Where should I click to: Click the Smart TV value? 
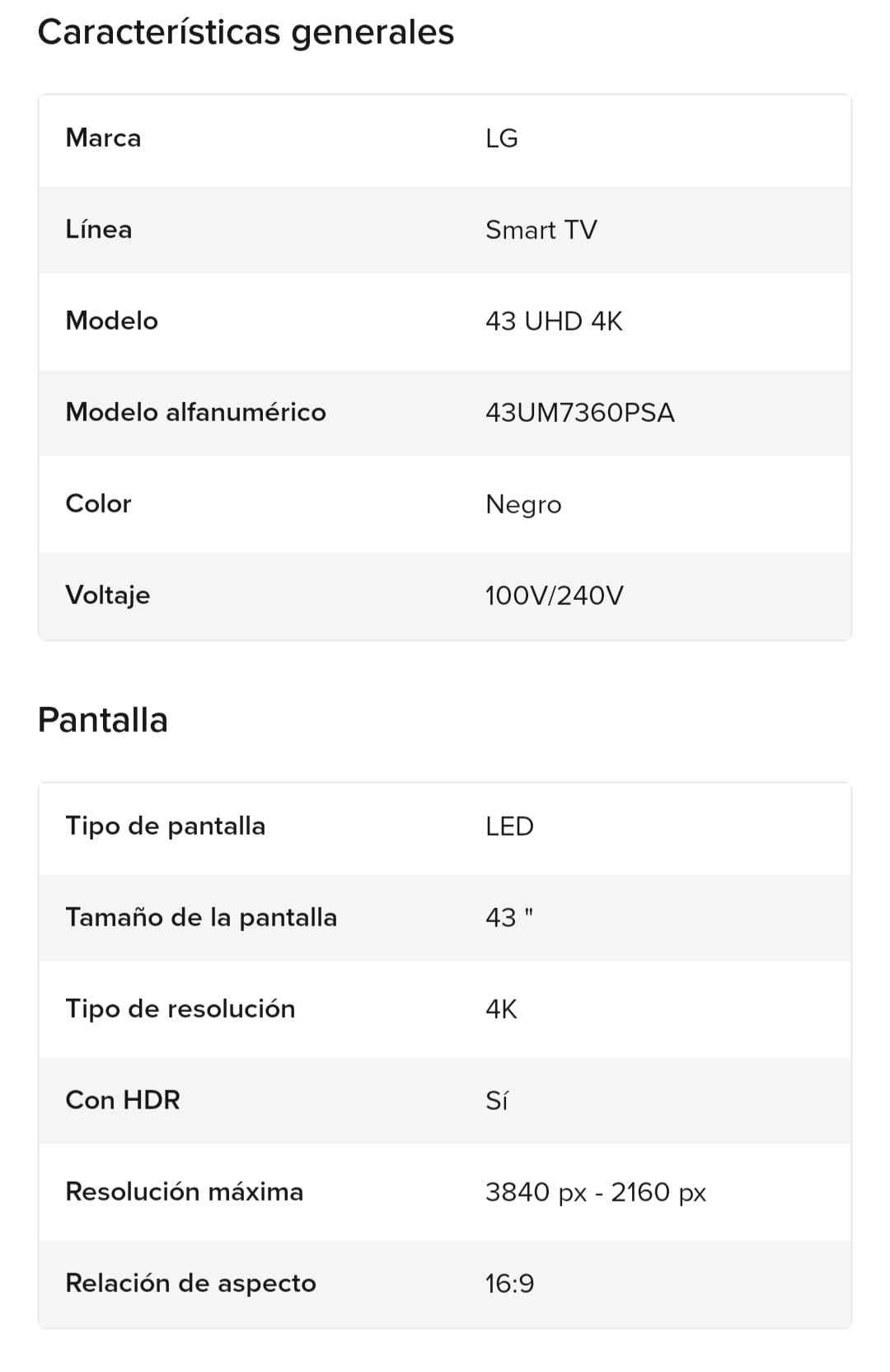point(541,230)
